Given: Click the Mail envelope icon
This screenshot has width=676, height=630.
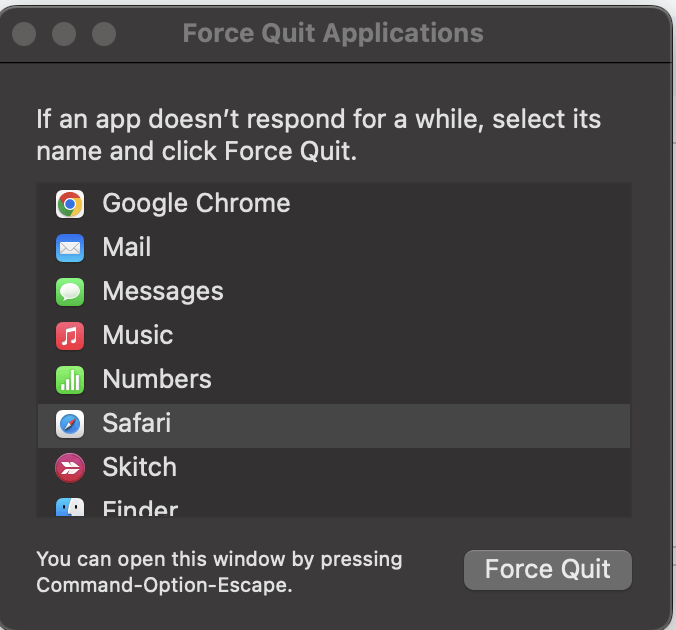Looking at the screenshot, I should click(69, 247).
